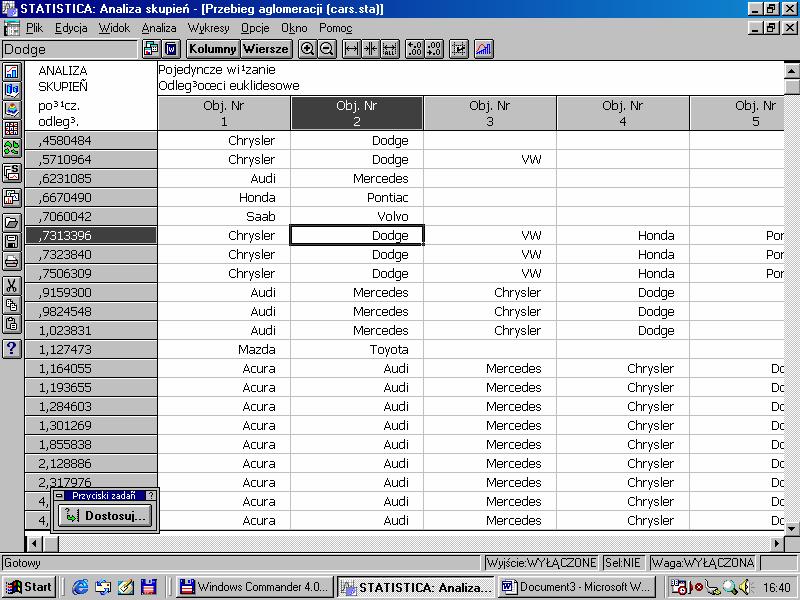This screenshot has height=600, width=800.
Task: Click the Open file folder icon
Action: 11,222
